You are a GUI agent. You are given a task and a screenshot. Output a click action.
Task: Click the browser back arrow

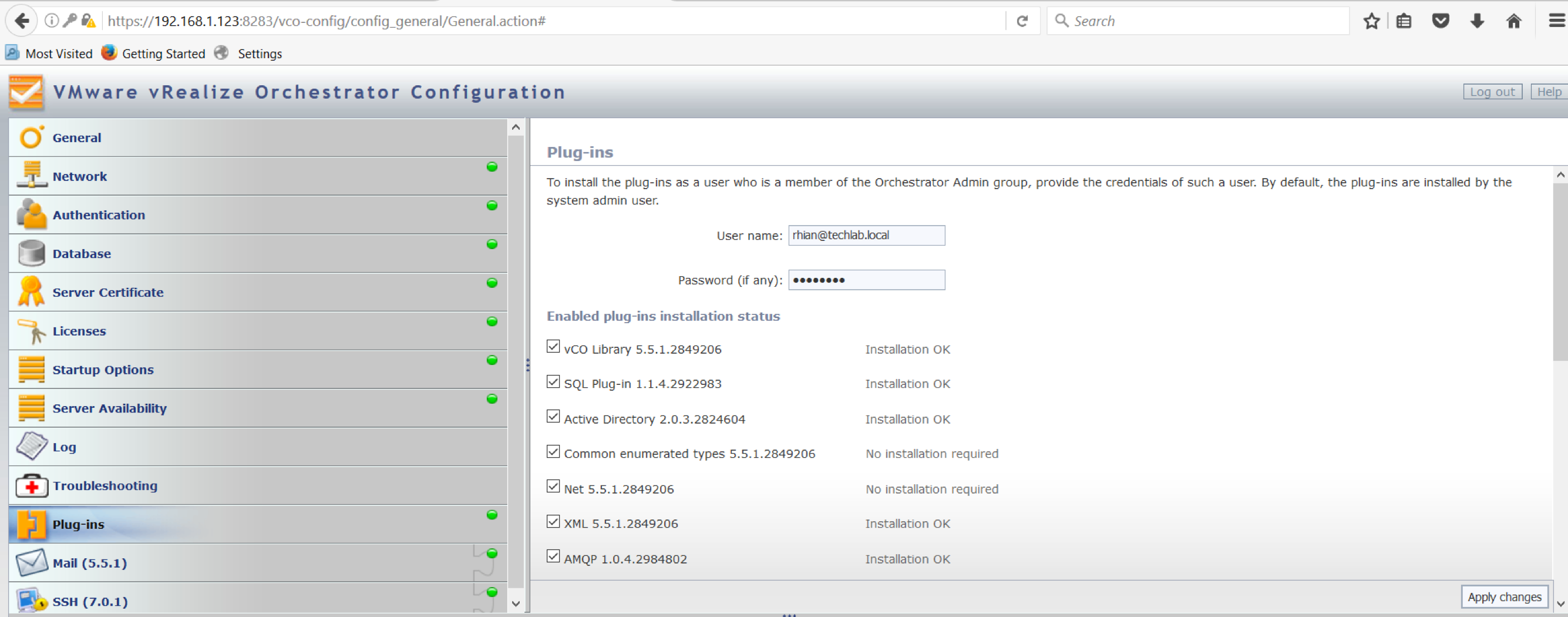pos(22,21)
